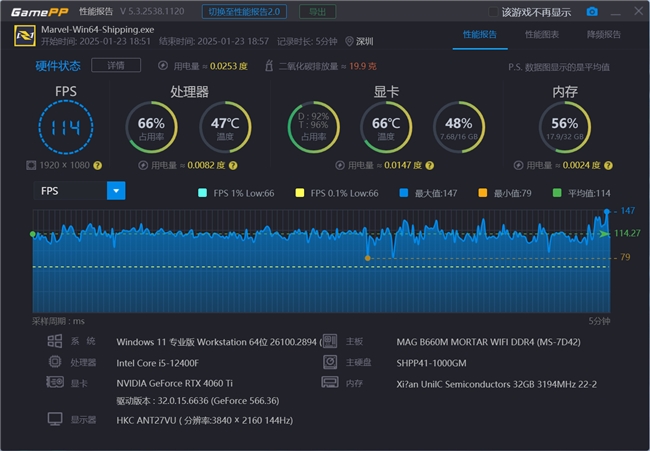Click the FPS 114 circular gauge
The image size is (650, 451).
pyautogui.click(x=66, y=127)
